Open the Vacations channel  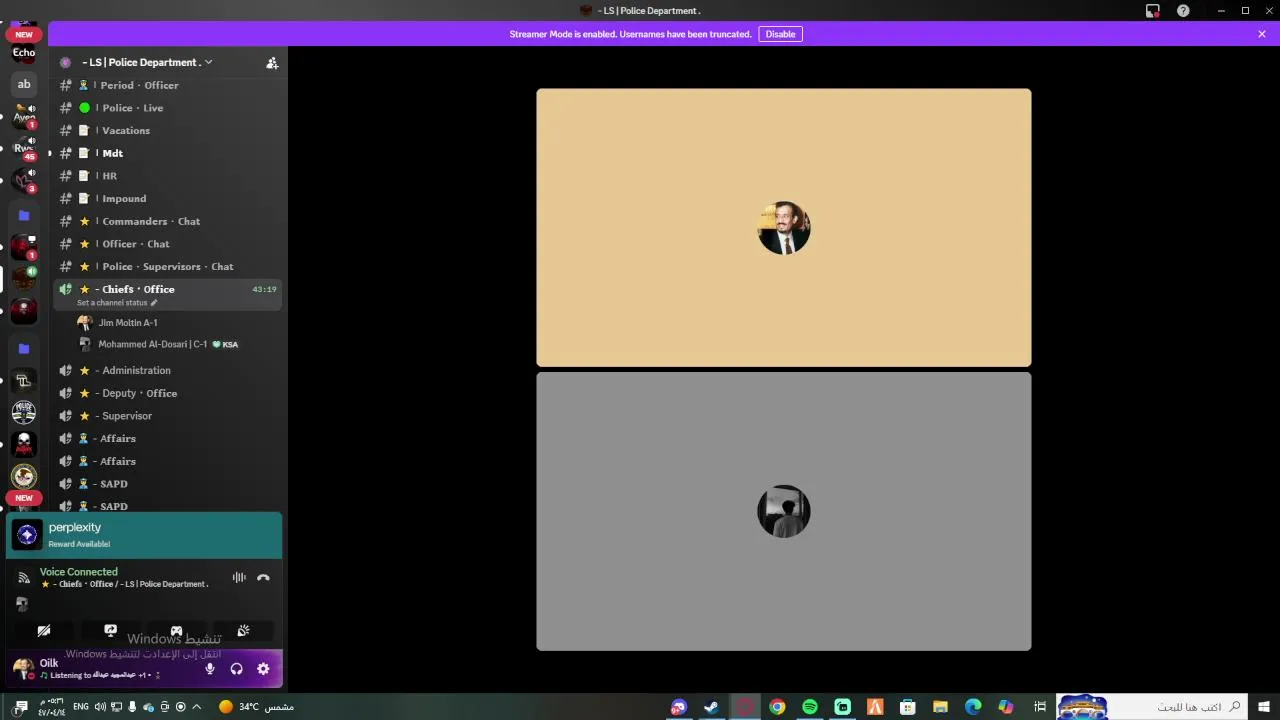click(x=167, y=130)
